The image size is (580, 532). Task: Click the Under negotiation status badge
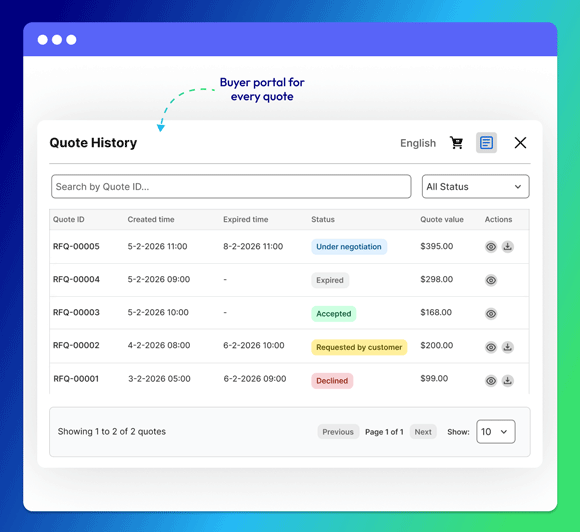coord(349,247)
